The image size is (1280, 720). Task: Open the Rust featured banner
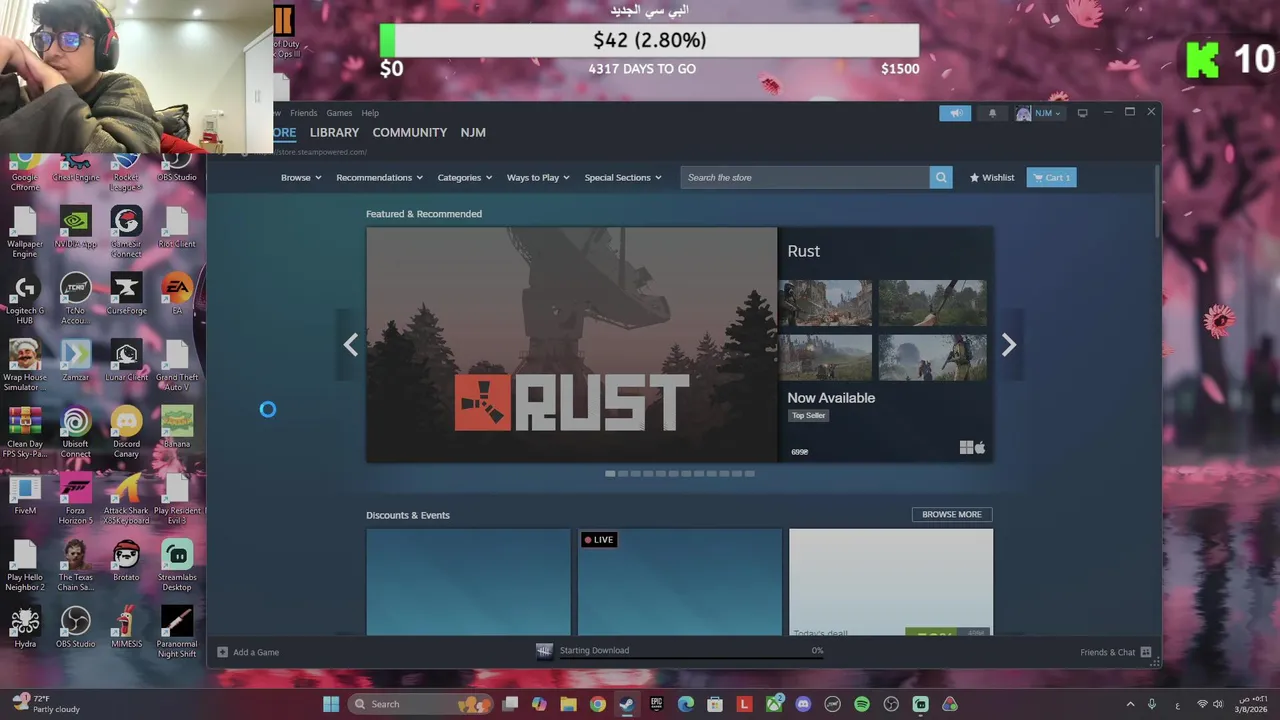571,345
